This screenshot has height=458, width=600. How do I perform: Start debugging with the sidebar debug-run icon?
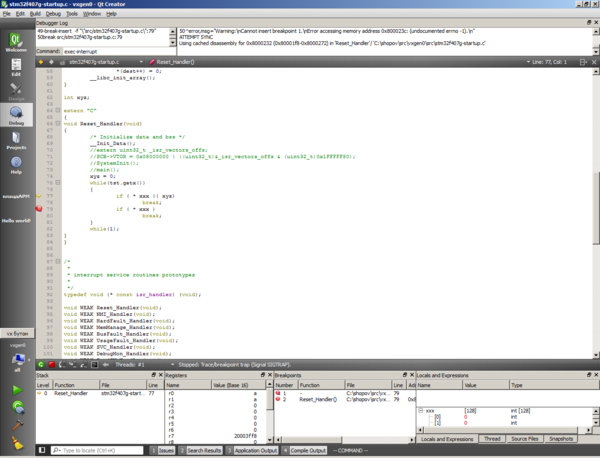[18, 407]
